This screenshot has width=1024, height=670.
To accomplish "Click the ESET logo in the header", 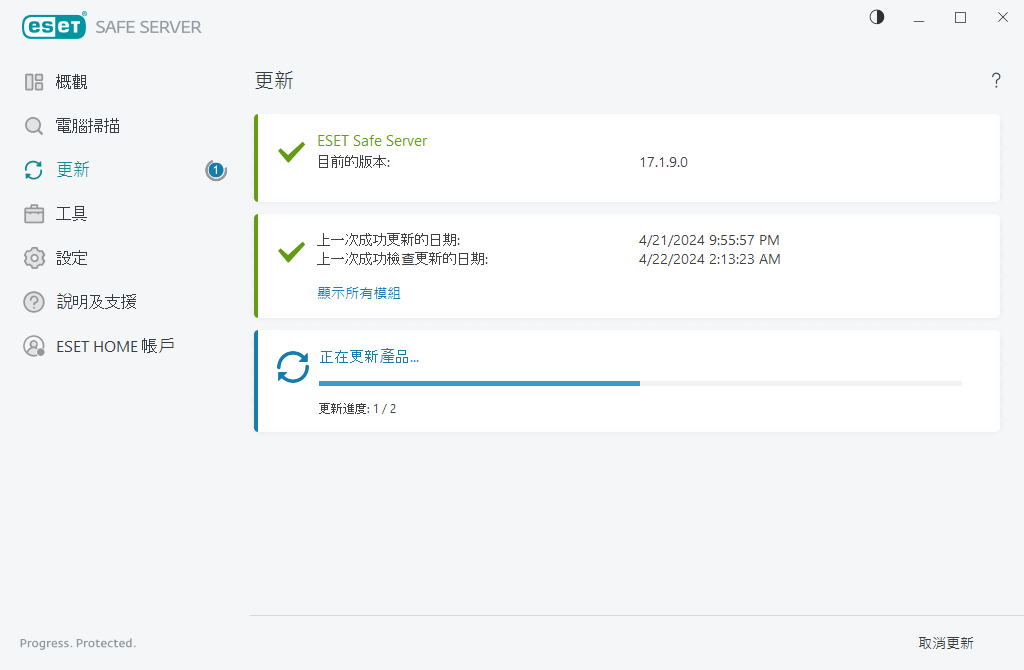I will point(52,26).
